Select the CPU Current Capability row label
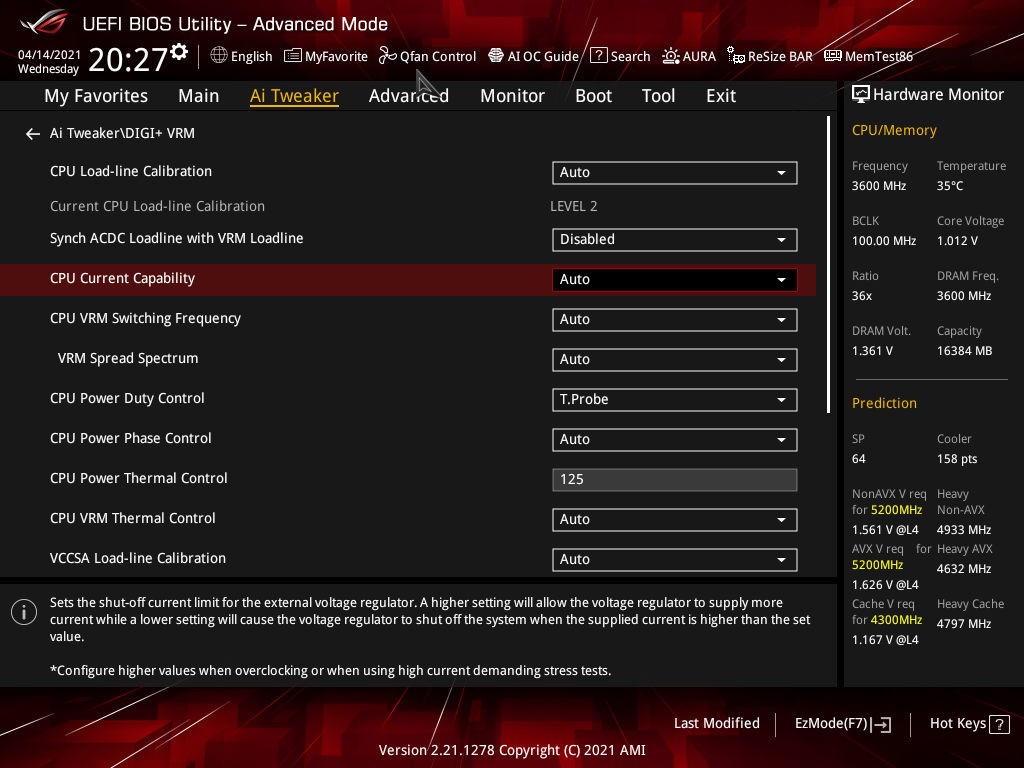Screen dimensions: 1024x768 pyautogui.click(x=122, y=278)
